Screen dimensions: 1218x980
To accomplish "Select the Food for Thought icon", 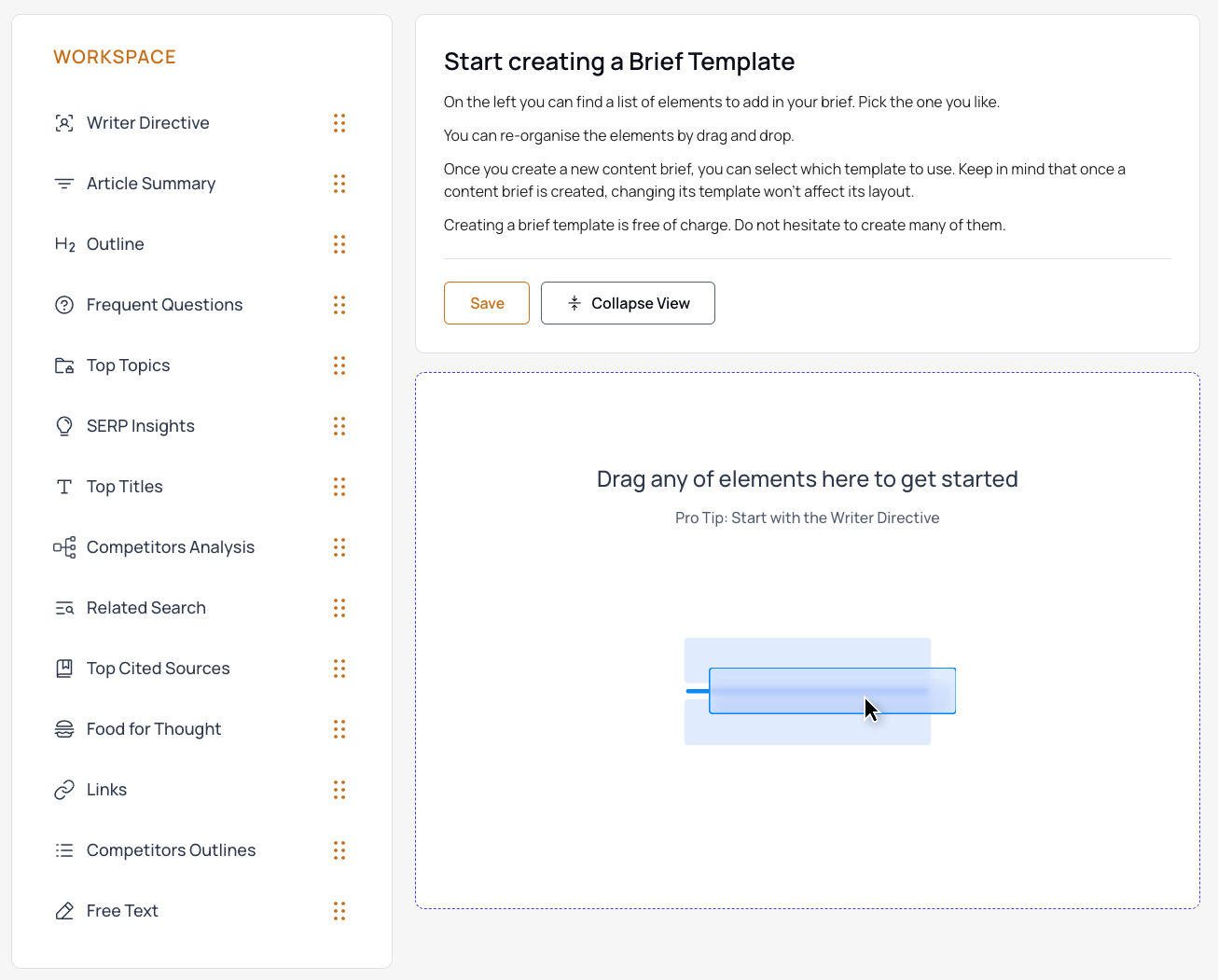I will click(63, 728).
